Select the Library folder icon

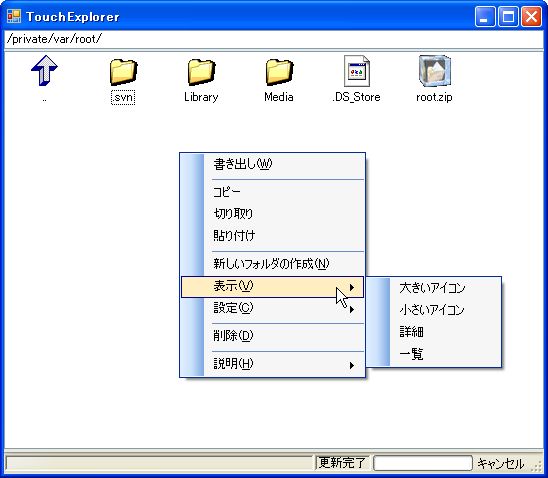(x=201, y=72)
